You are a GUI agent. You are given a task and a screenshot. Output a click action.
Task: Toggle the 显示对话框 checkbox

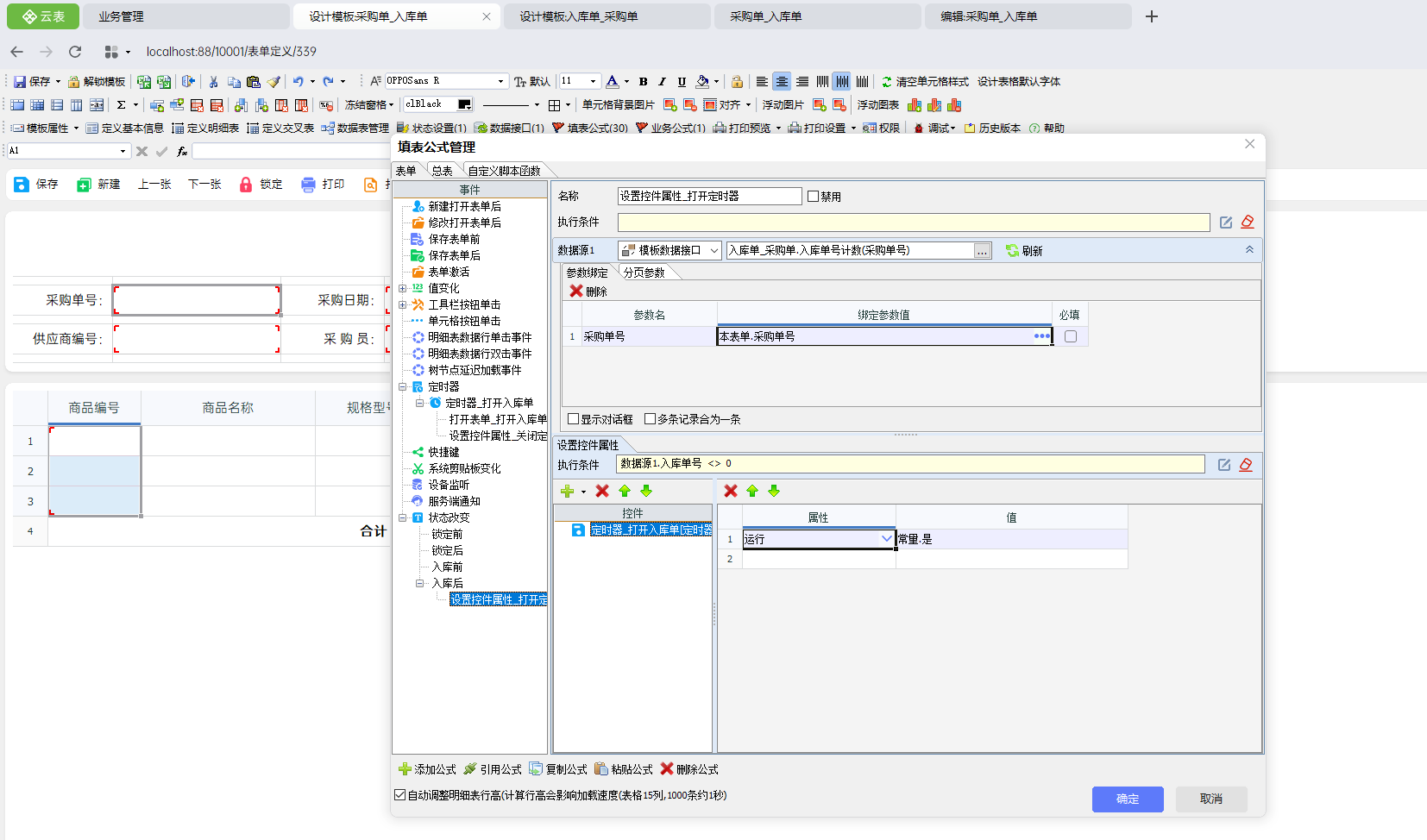click(573, 419)
